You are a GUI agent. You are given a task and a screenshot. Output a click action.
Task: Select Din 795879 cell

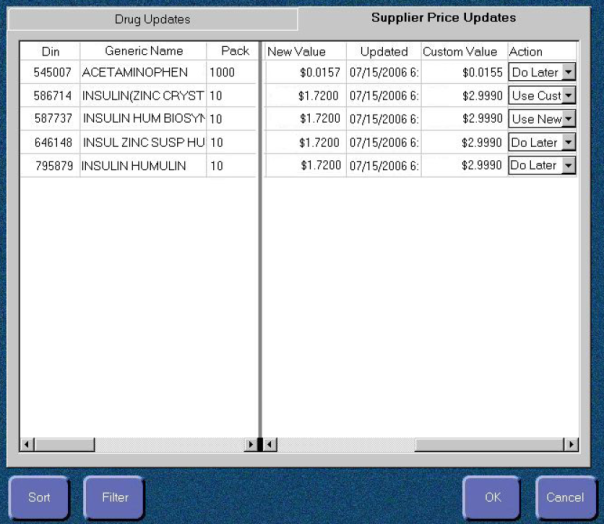tap(50, 166)
